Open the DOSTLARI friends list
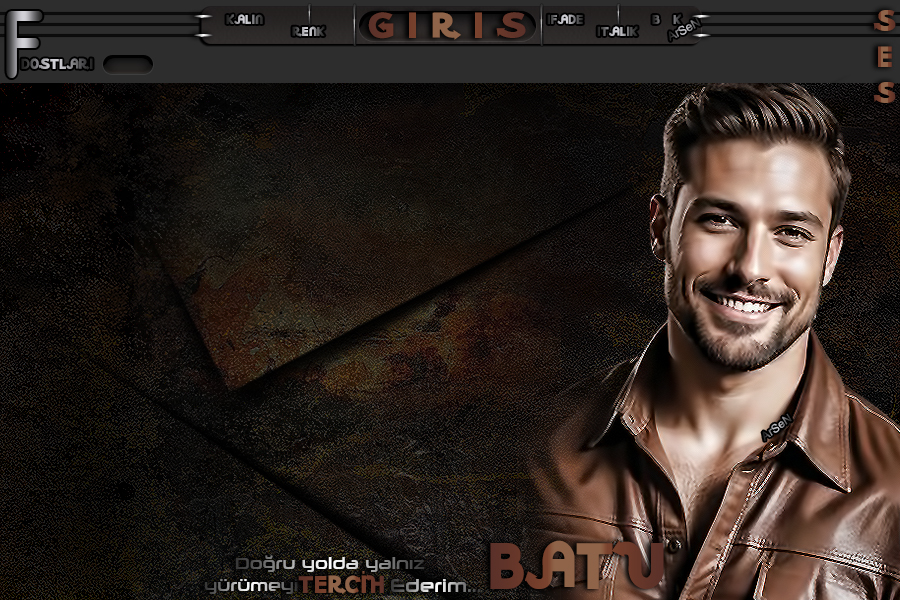900x600 pixels. click(57, 64)
